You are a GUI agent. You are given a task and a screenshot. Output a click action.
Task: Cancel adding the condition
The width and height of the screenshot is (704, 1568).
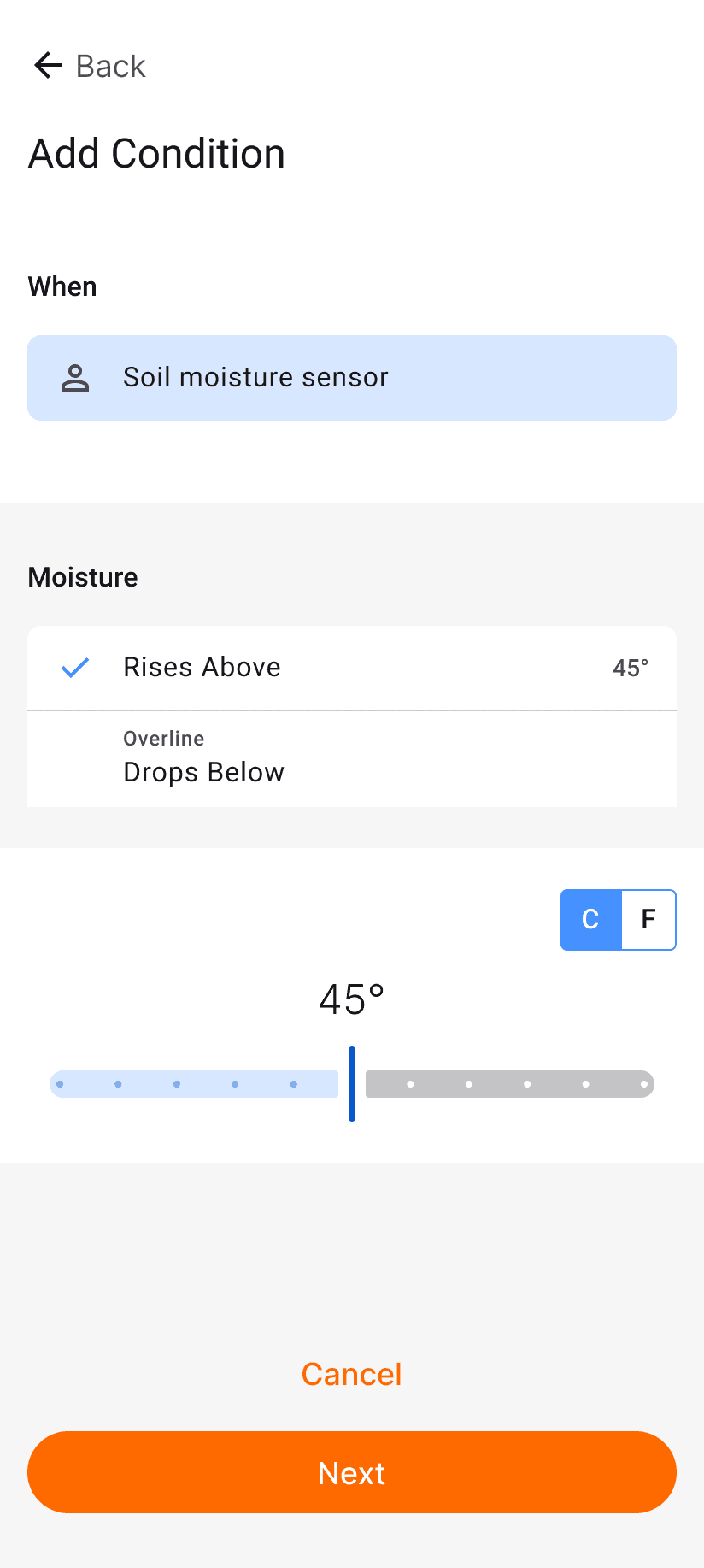352,1374
